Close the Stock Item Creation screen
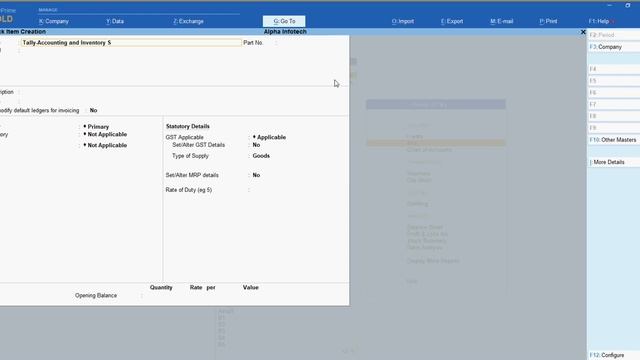Screen dimensions: 640x360 (583, 32)
